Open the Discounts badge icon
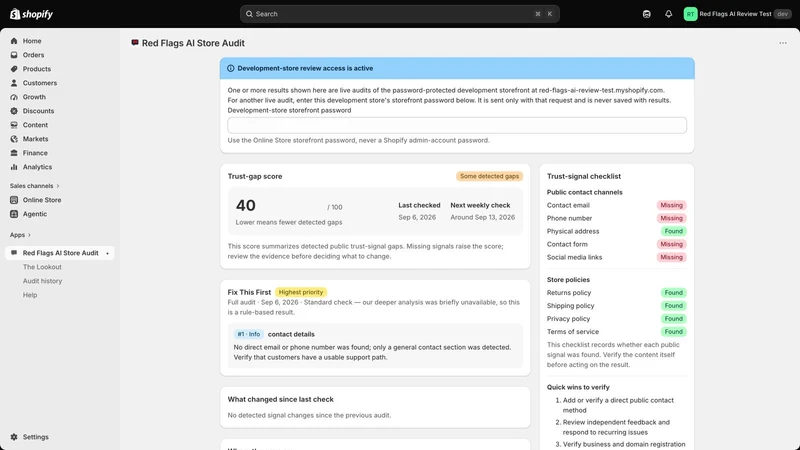The width and height of the screenshot is (800, 450). coord(14,111)
